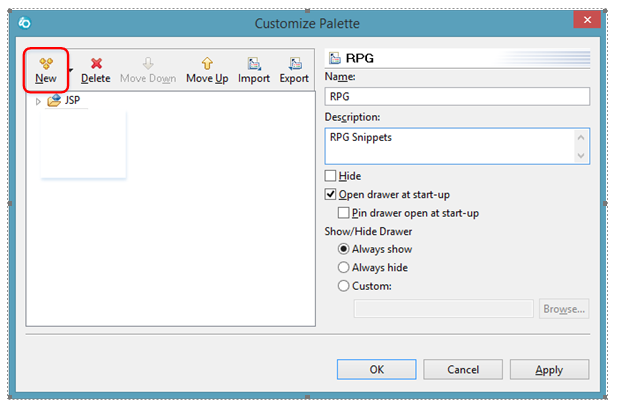Check Pin drawer open at start-up
Image resolution: width=617 pixels, height=409 pixels.
coord(345,213)
